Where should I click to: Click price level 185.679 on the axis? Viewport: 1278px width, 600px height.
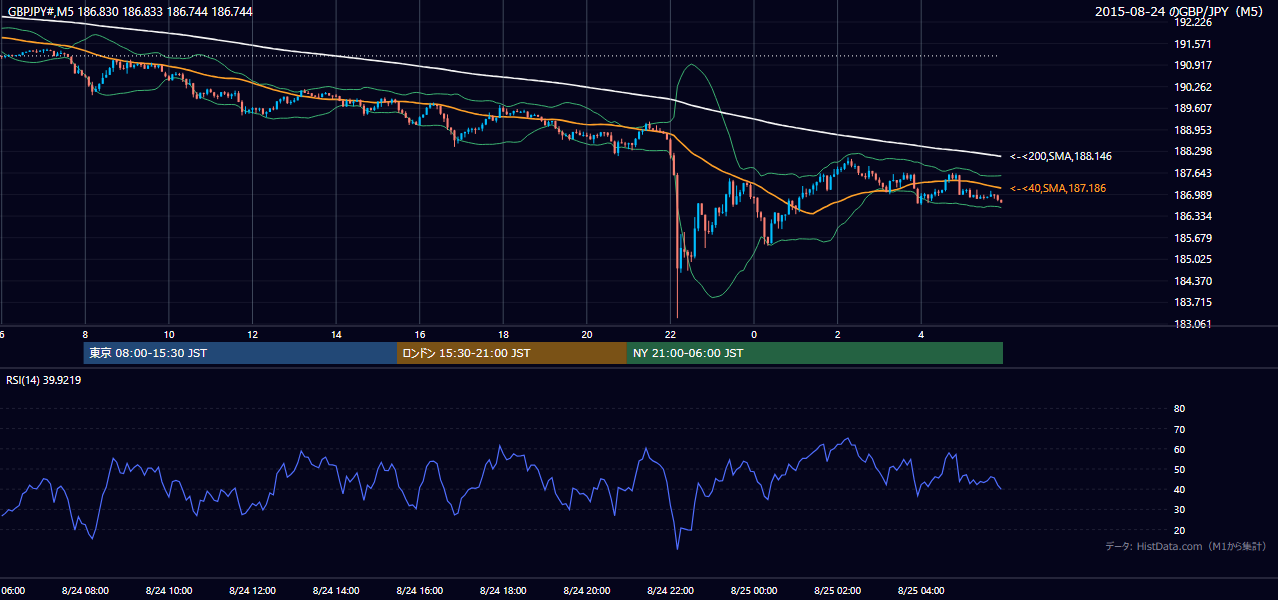pos(1192,239)
